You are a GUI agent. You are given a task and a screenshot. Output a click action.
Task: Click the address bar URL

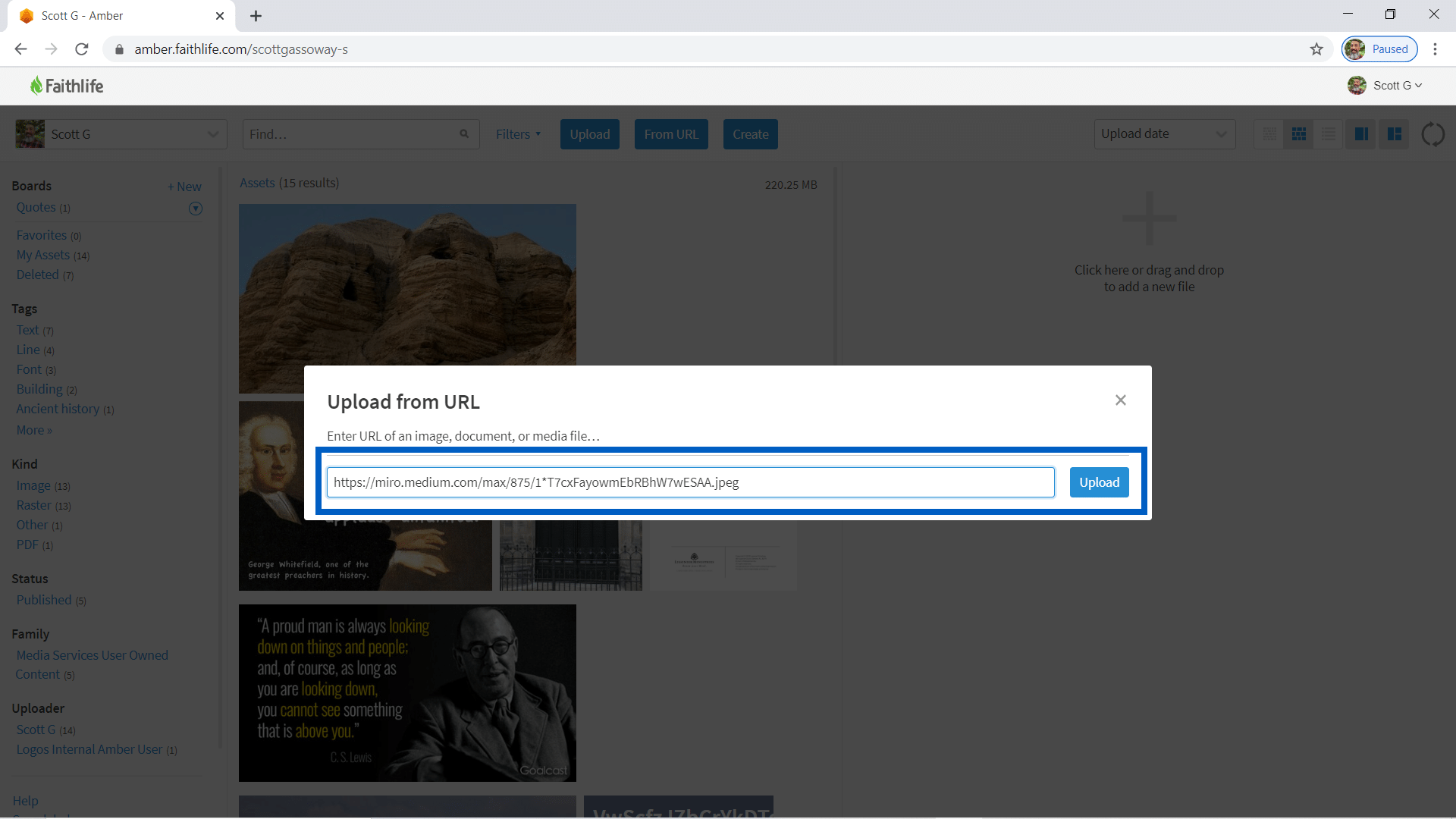[x=241, y=49]
